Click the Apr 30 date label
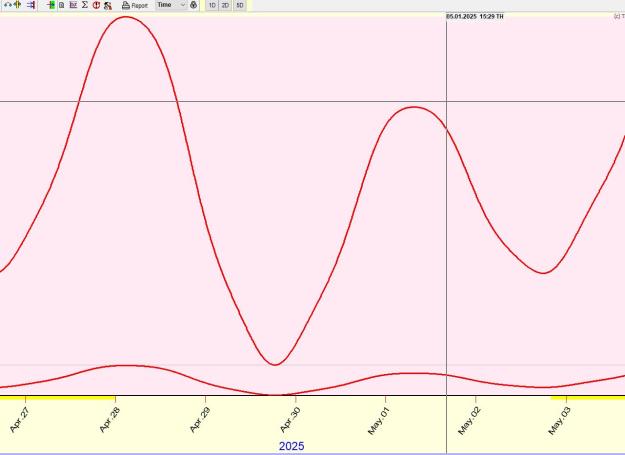This screenshot has width=625, height=455. click(290, 420)
